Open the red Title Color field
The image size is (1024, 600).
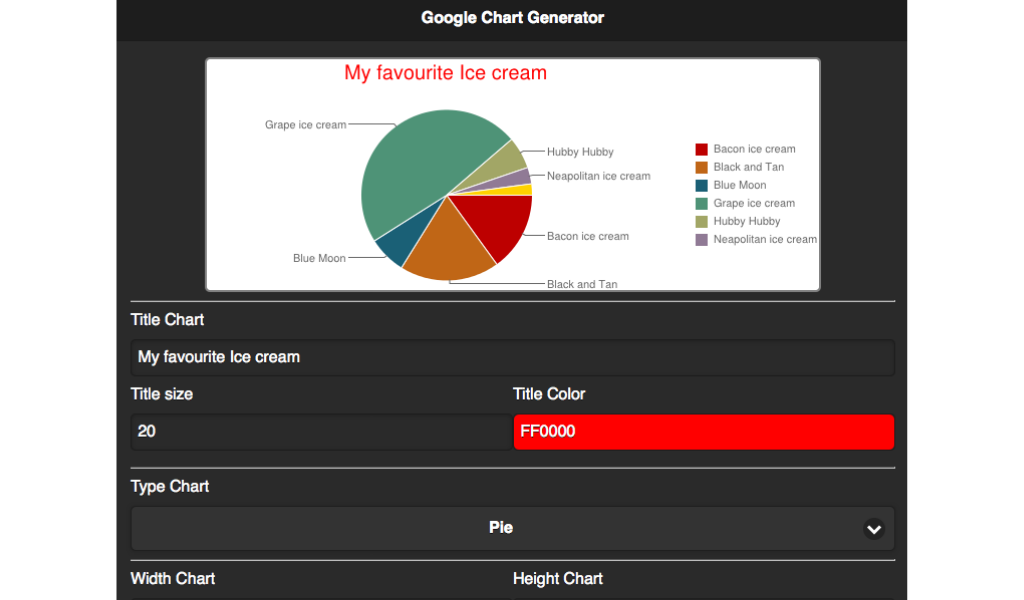[x=703, y=432]
